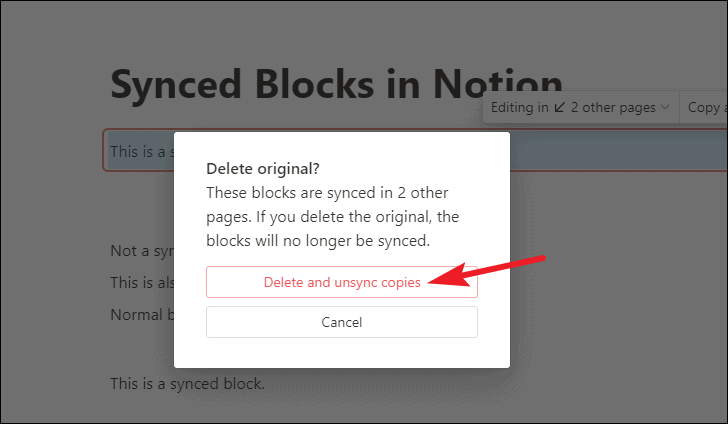The width and height of the screenshot is (728, 424).
Task: Dismiss the dialog with Cancel
Action: pyautogui.click(x=342, y=322)
